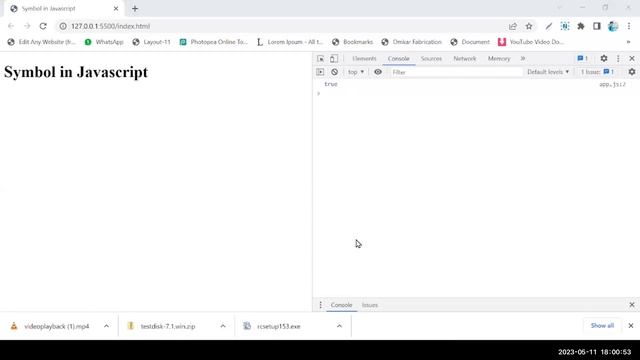Open the Chrome profile avatar
This screenshot has height=360, width=640.
point(613,26)
